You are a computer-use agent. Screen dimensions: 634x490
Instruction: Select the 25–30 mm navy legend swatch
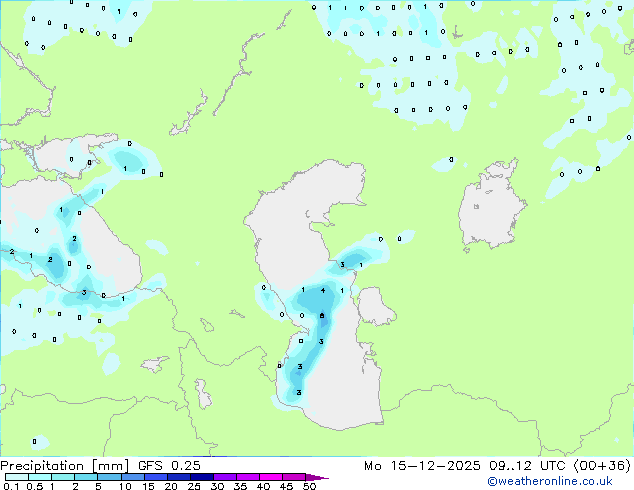pyautogui.click(x=202, y=477)
